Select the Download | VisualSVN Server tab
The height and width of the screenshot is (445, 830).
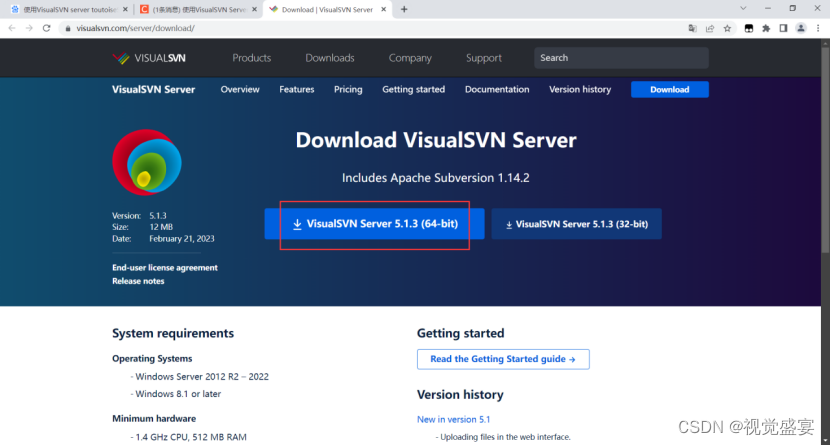[327, 10]
